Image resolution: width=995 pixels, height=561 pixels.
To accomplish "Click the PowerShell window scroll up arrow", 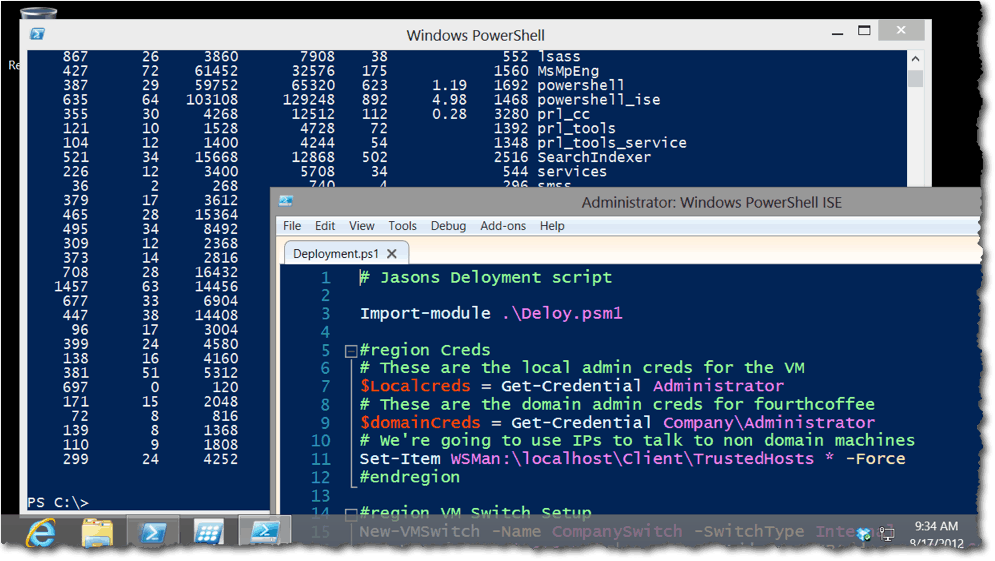I will [x=915, y=58].
